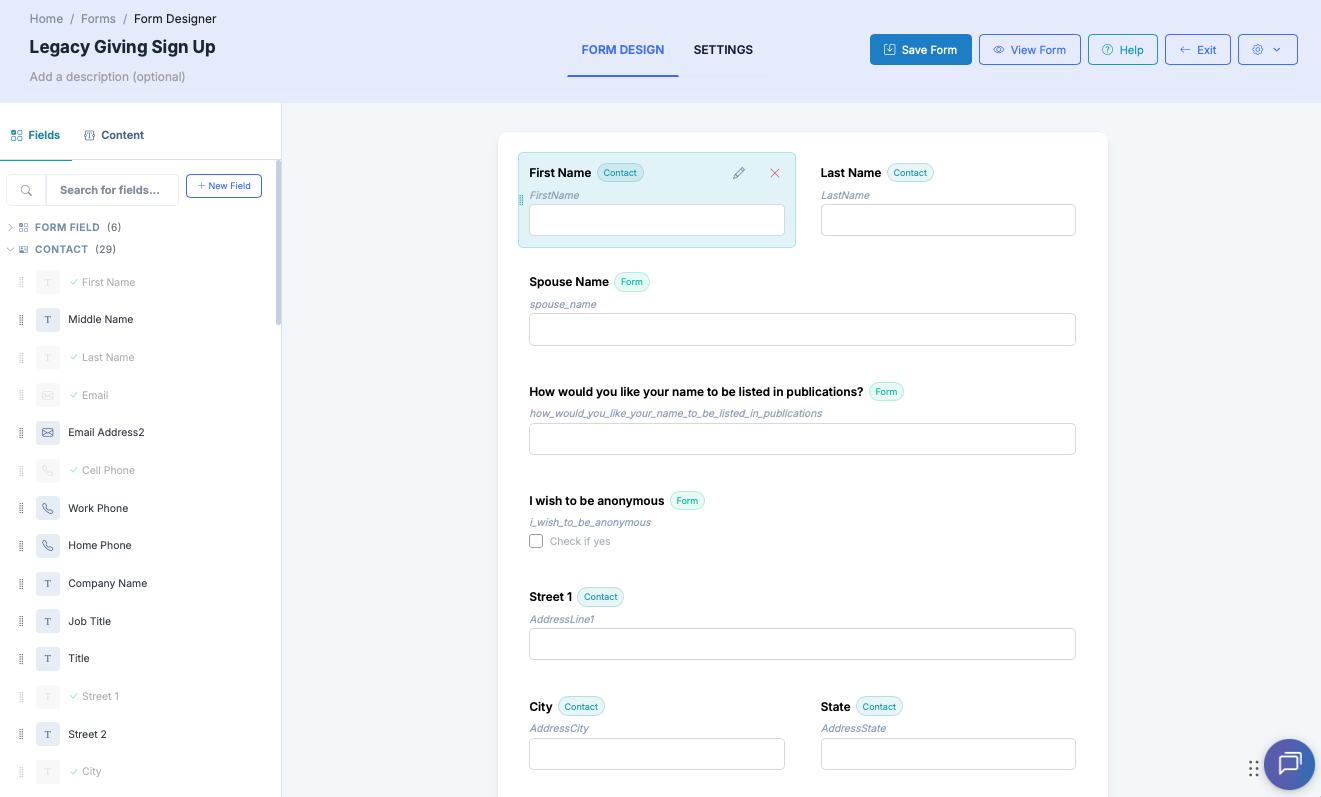Image resolution: width=1321 pixels, height=797 pixels.
Task: Click 'Add a description (optional)' text
Action: pos(107,77)
